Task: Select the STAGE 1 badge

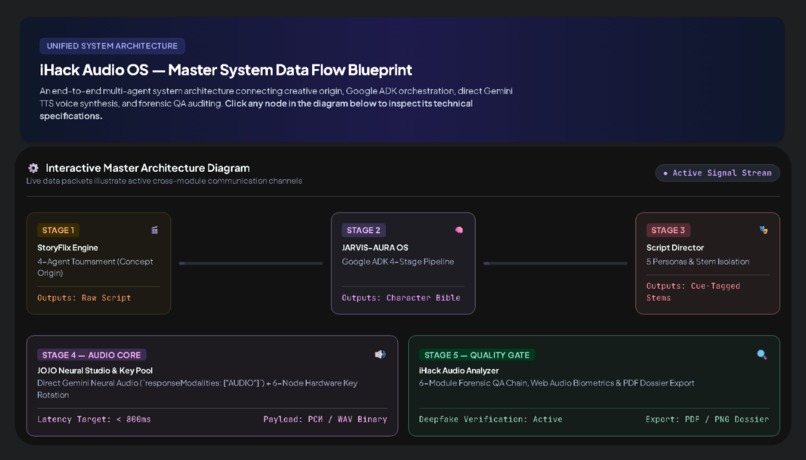Action: click(58, 230)
